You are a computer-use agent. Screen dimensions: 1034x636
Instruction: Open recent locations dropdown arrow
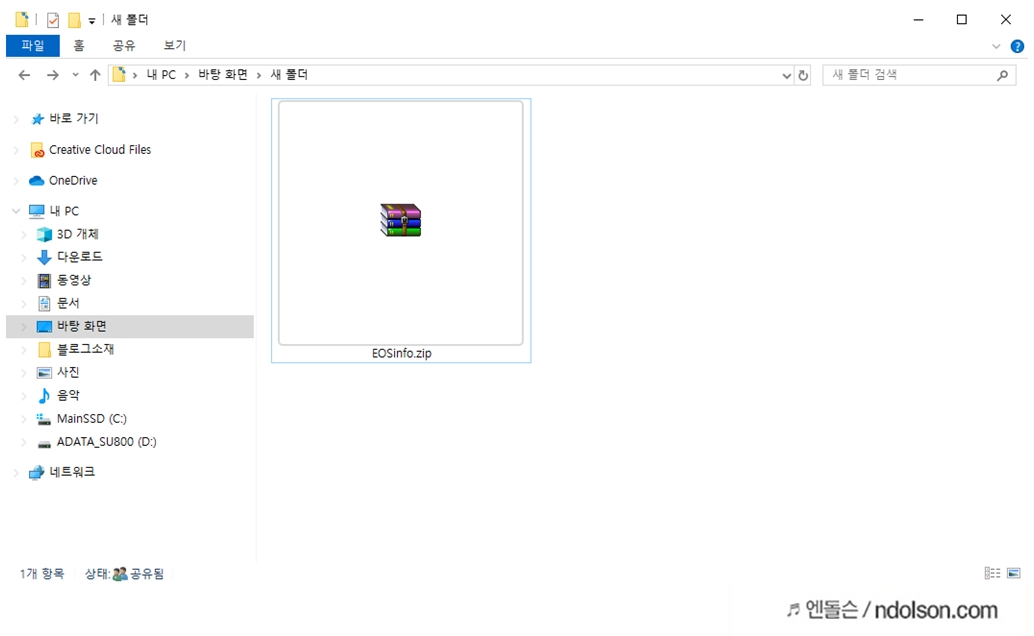coord(75,75)
